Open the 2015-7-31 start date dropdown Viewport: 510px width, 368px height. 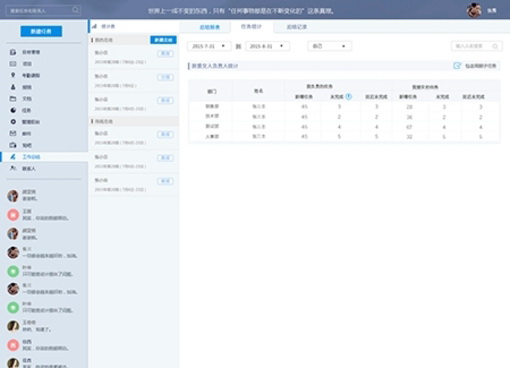coord(209,46)
